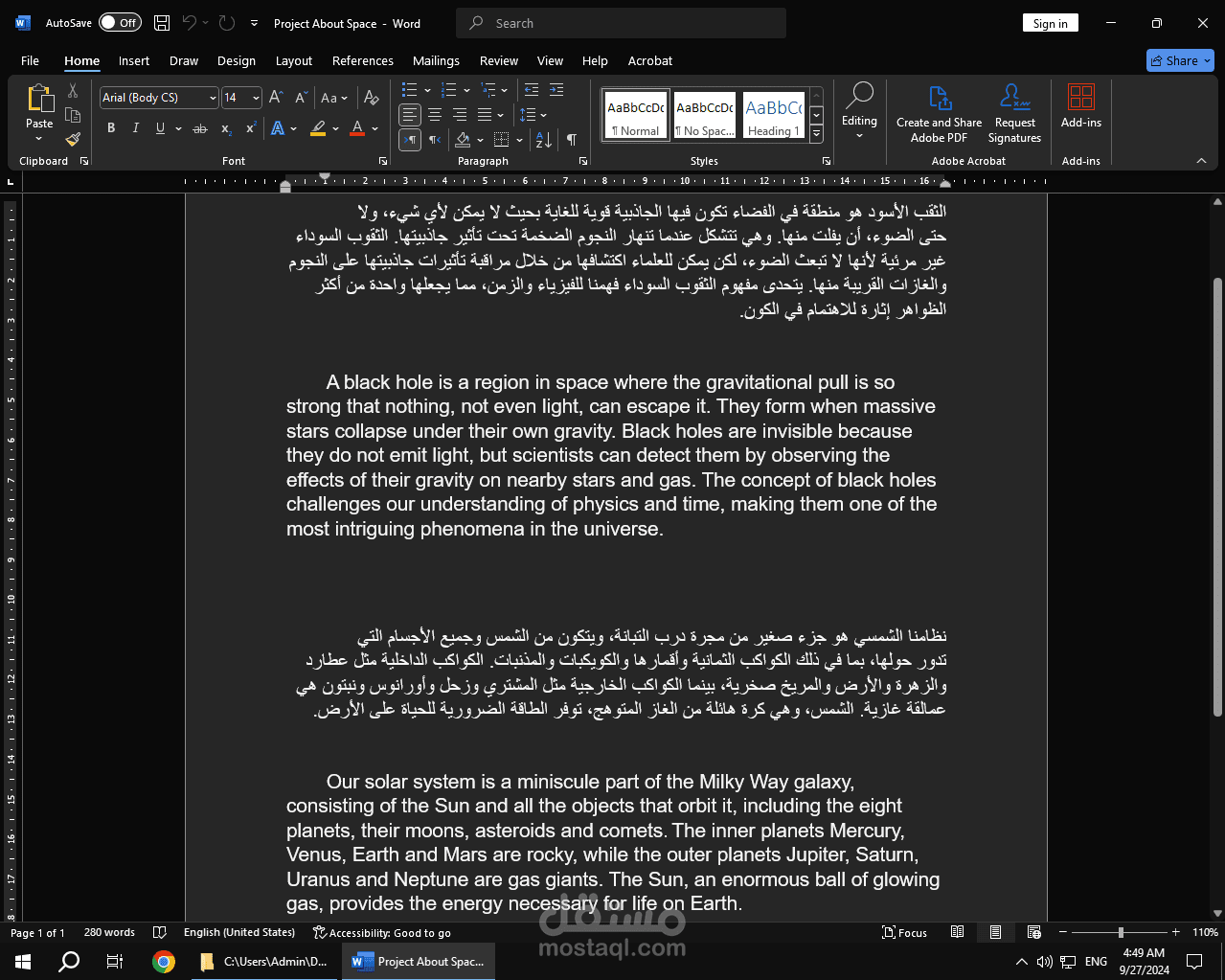Open the font size 14 dropdown
Screen dimensions: 1225x980
(x=256, y=98)
